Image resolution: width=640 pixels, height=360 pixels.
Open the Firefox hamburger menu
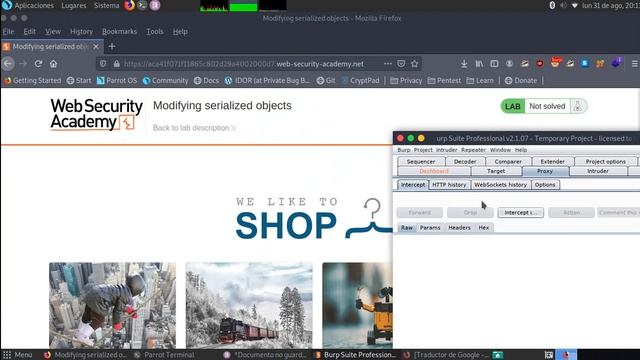point(635,64)
